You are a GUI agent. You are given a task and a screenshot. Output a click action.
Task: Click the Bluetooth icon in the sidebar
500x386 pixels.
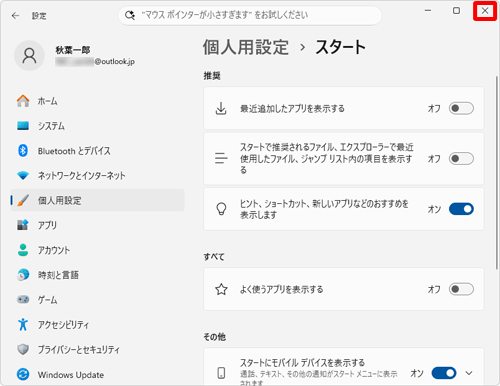click(23, 151)
